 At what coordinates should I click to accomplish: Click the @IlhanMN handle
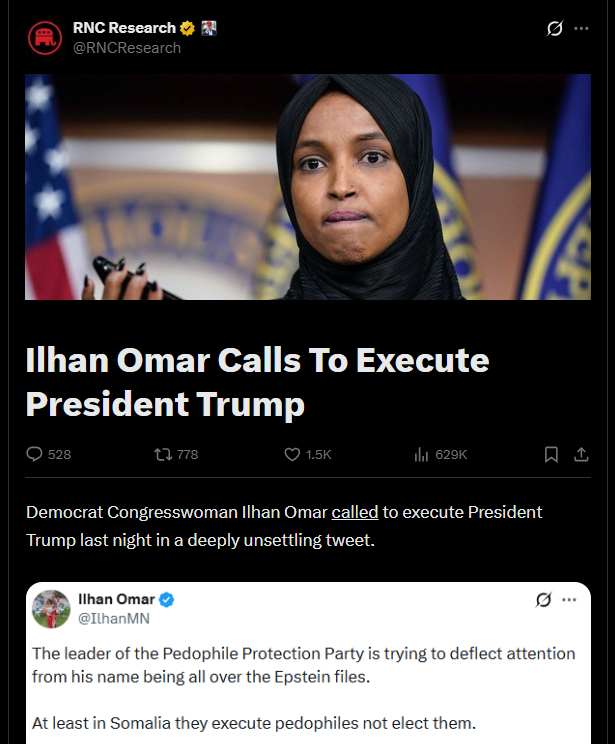pyautogui.click(x=114, y=618)
